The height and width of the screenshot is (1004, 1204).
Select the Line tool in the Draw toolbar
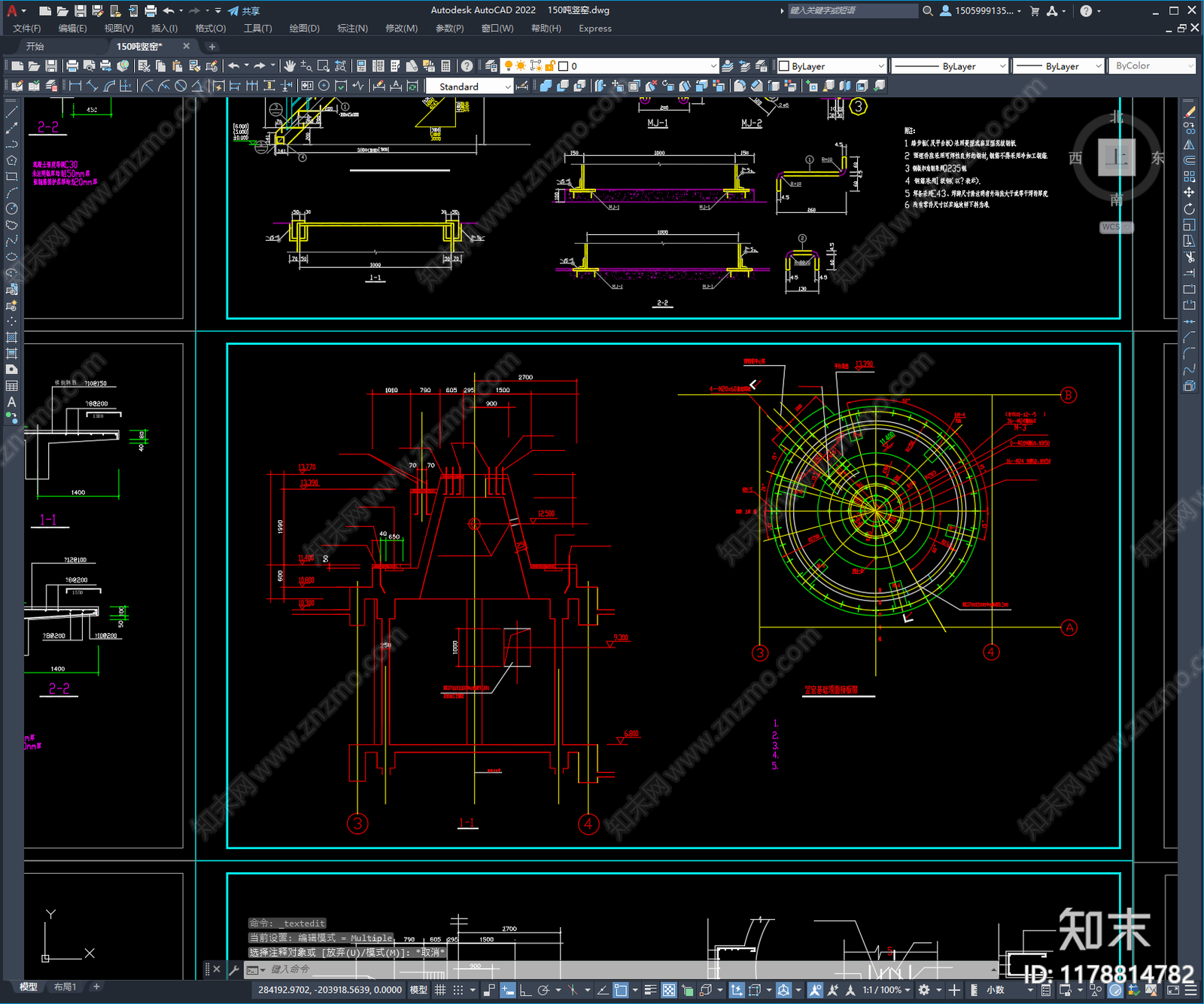coord(11,111)
